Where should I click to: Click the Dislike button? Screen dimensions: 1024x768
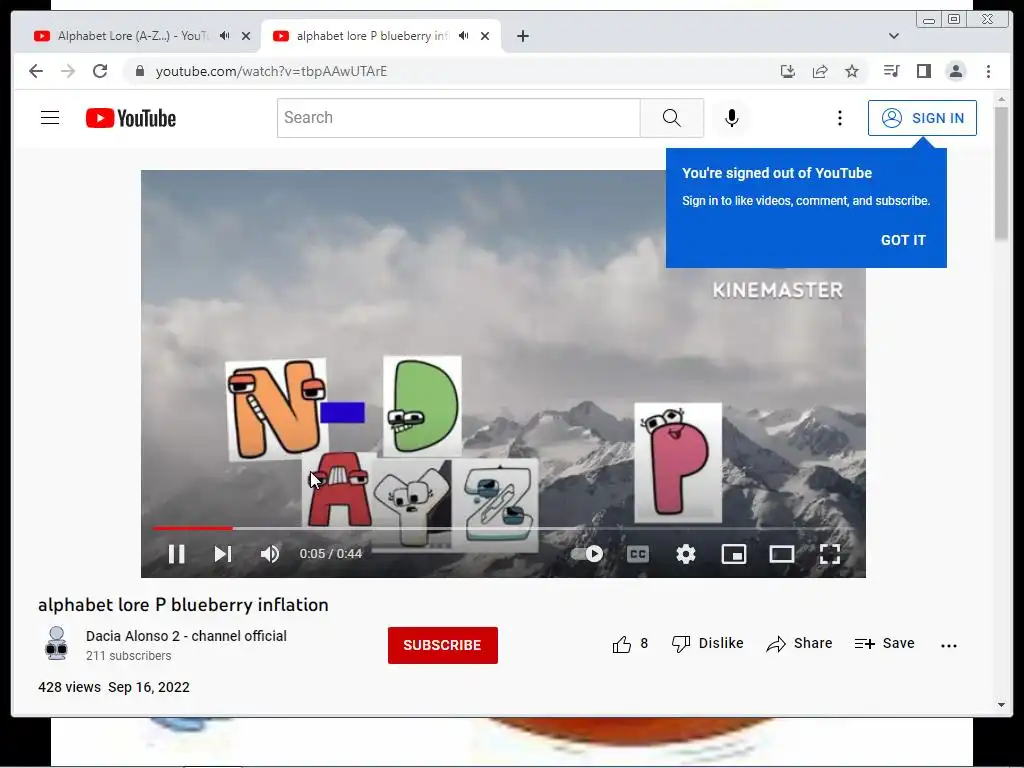tap(707, 644)
